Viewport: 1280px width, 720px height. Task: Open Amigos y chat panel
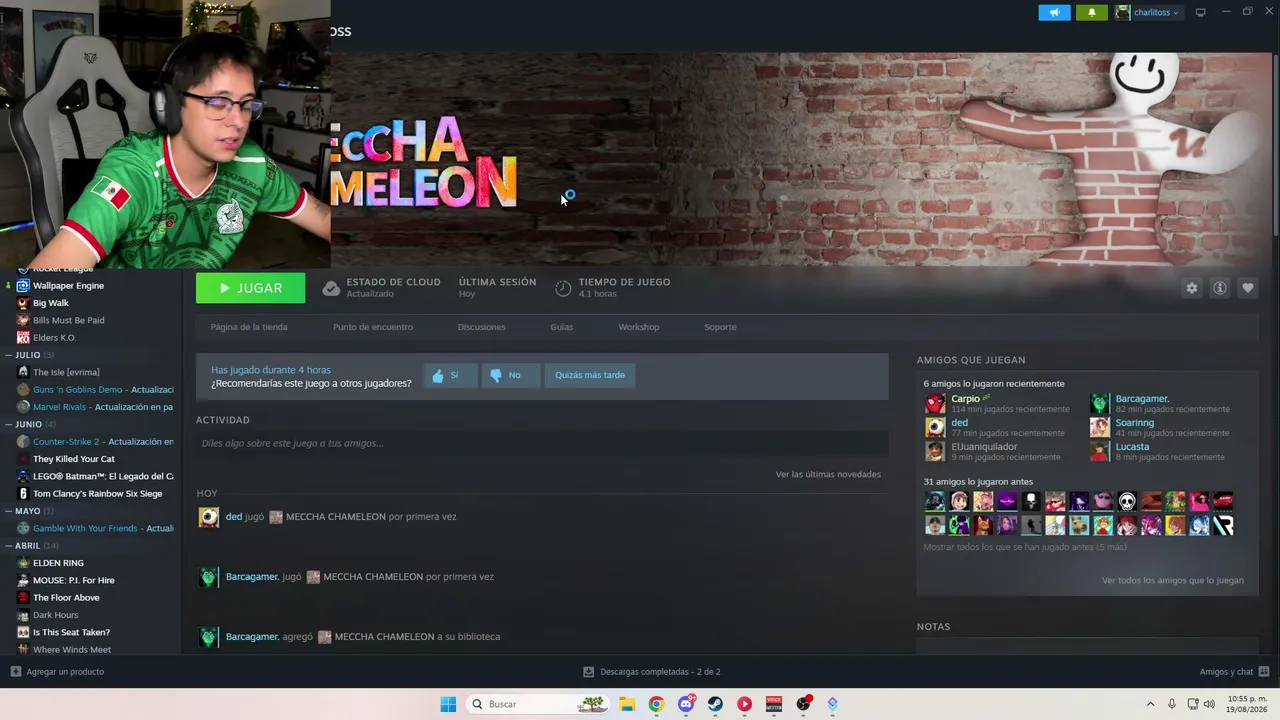[1234, 672]
